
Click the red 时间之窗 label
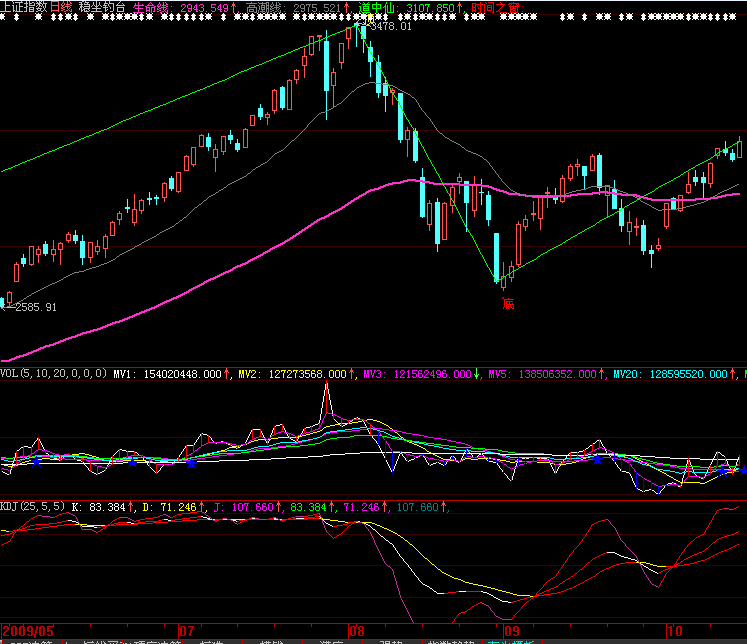pyautogui.click(x=495, y=8)
